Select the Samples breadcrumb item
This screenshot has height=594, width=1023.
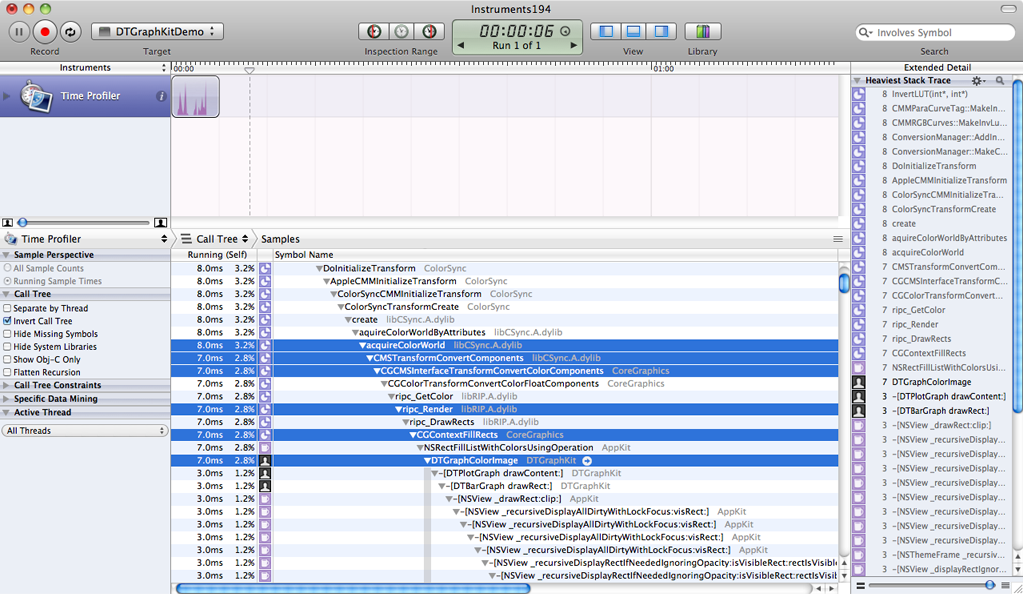280,239
